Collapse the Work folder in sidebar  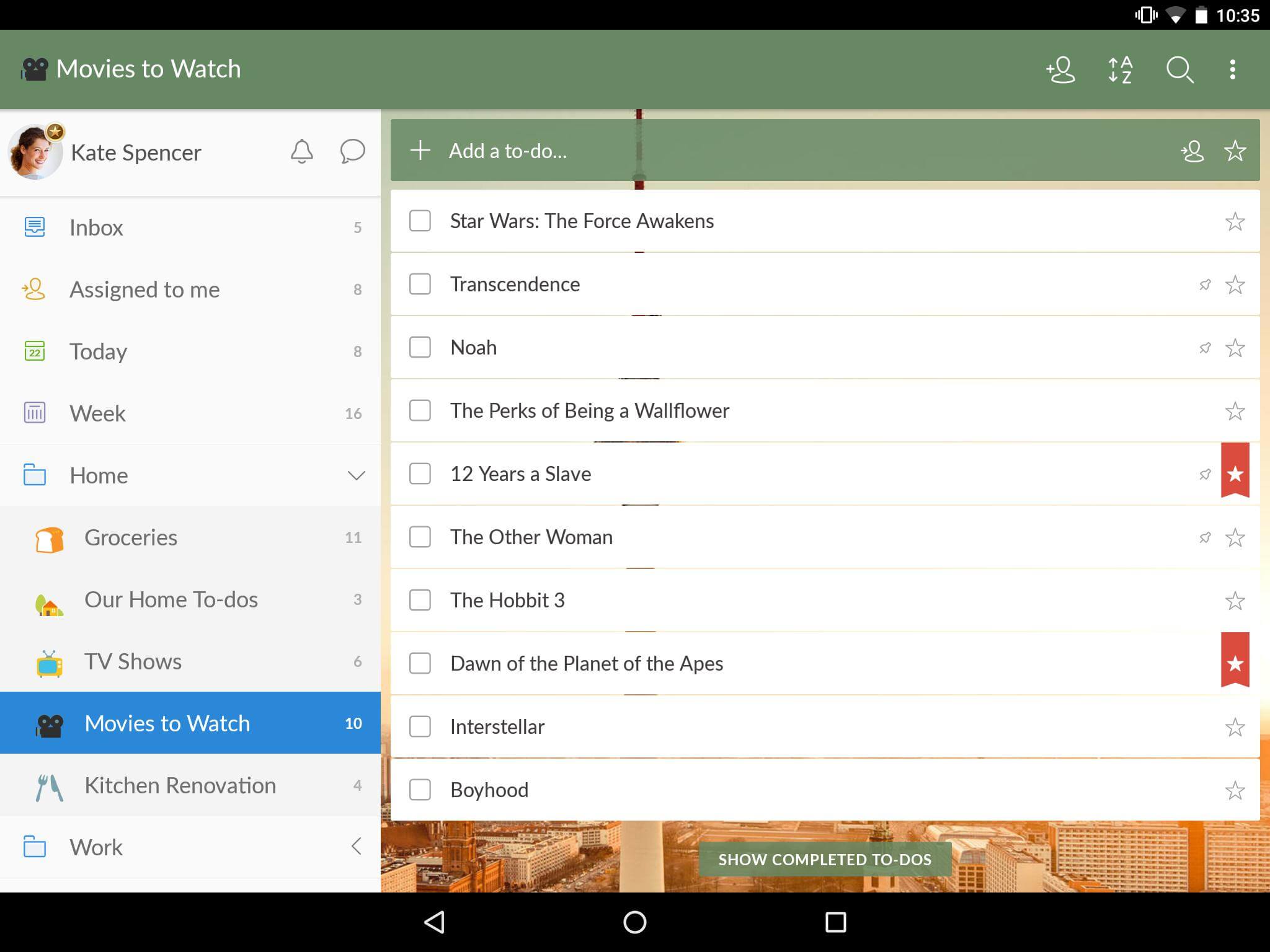coord(356,847)
